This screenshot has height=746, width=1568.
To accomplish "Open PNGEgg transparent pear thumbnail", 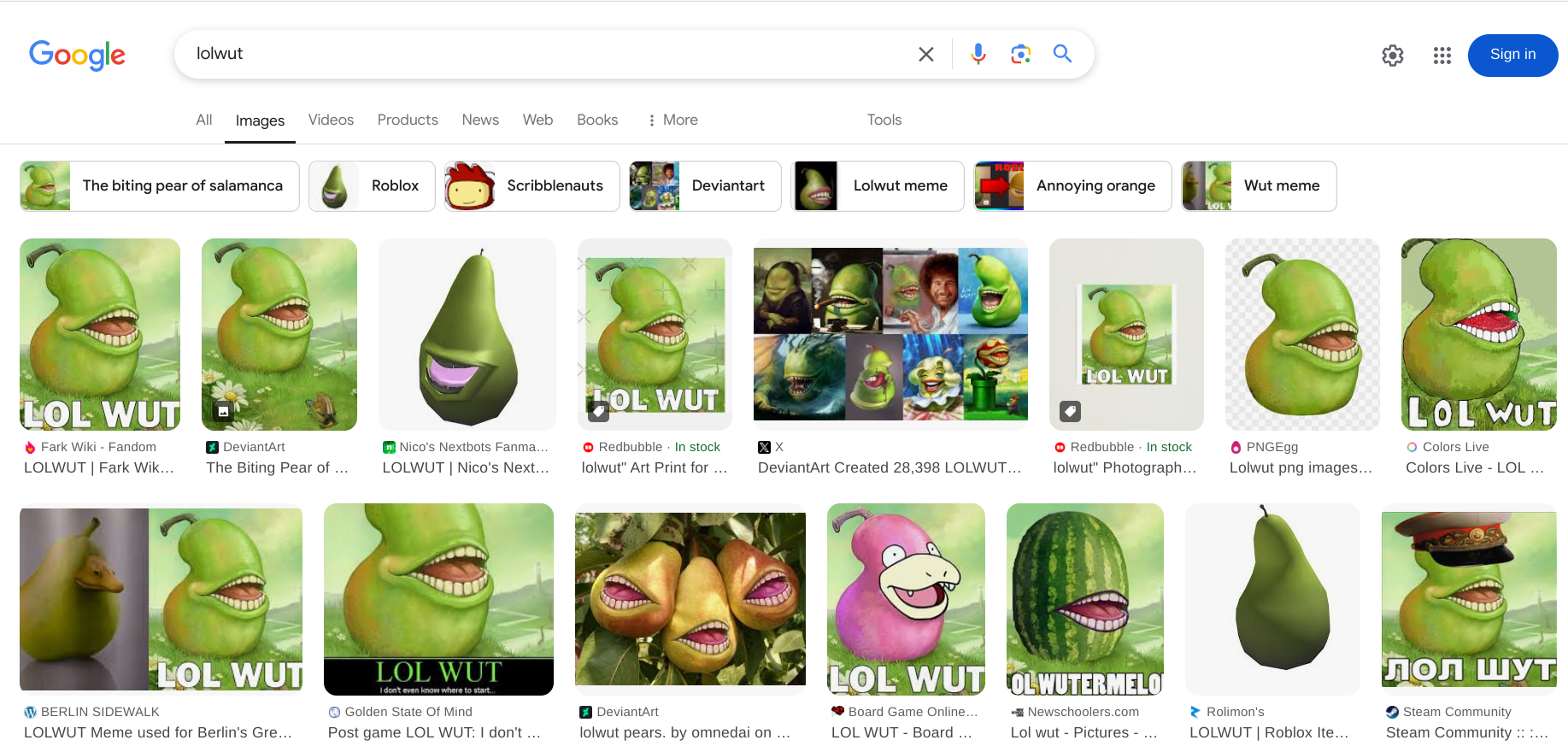I will click(x=1302, y=334).
